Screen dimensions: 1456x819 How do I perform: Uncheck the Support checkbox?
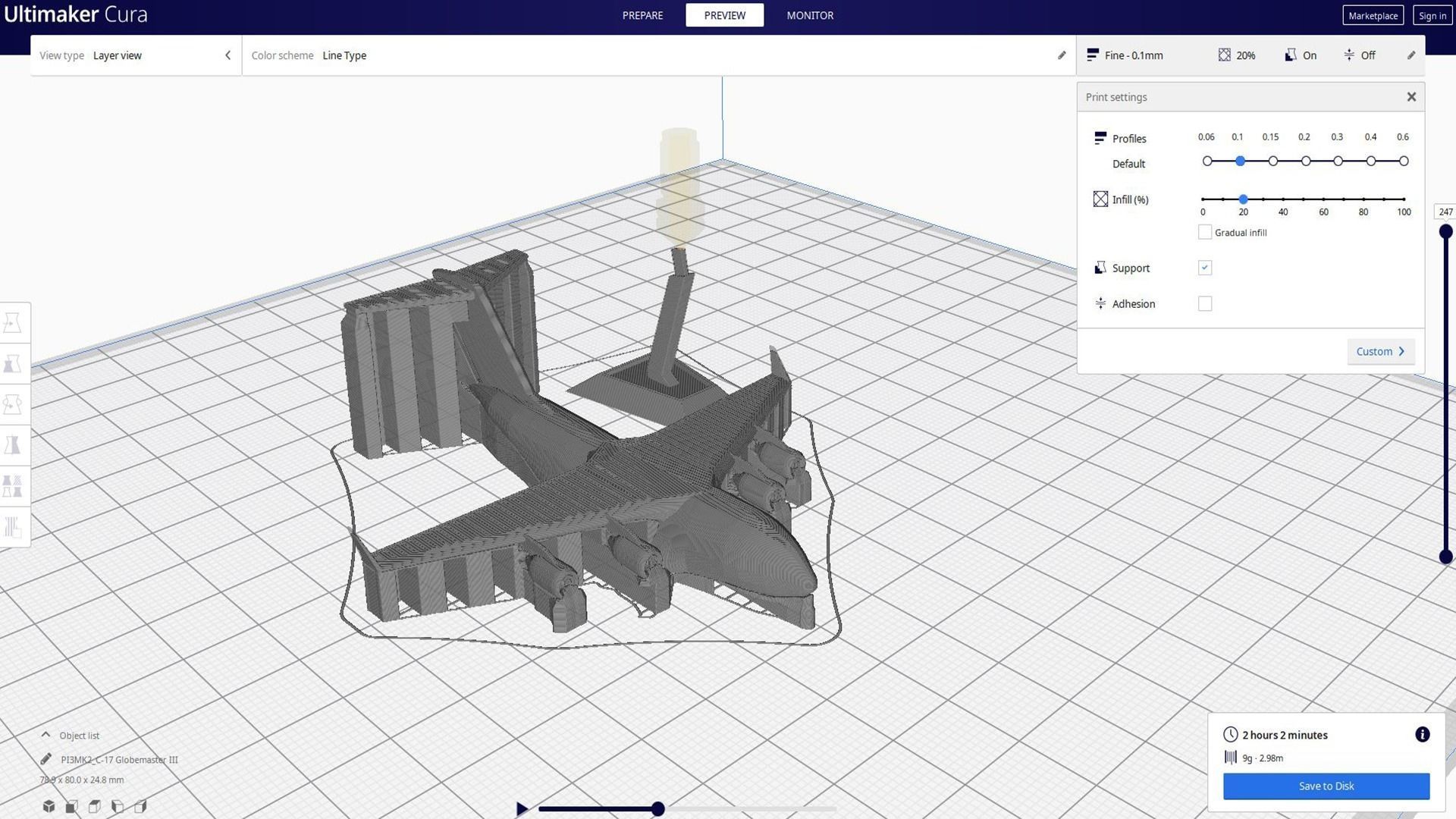[1205, 268]
